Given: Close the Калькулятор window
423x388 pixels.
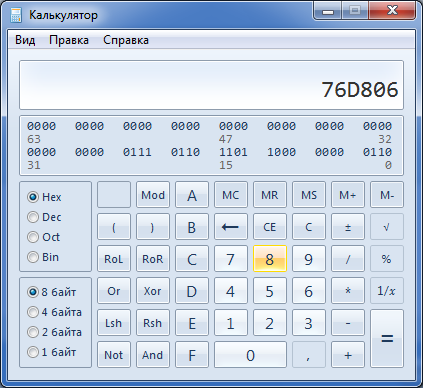Looking at the screenshot, I should pos(393,11).
